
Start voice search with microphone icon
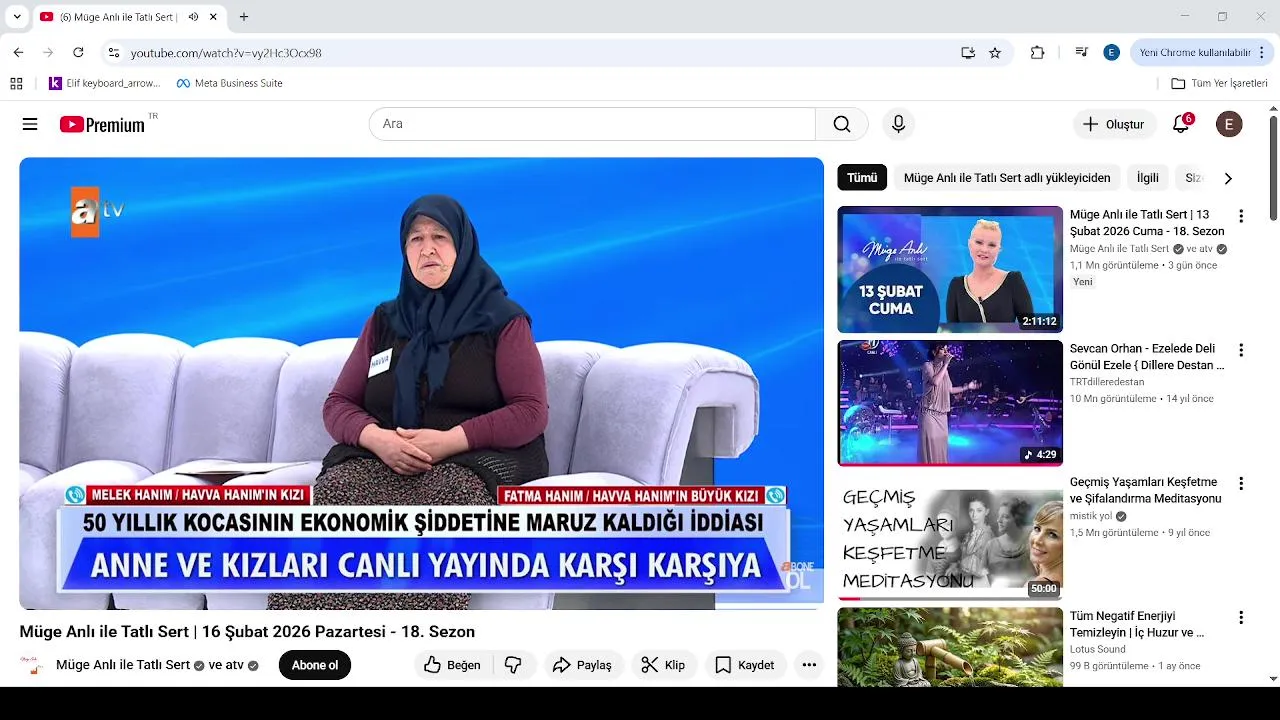coord(898,124)
